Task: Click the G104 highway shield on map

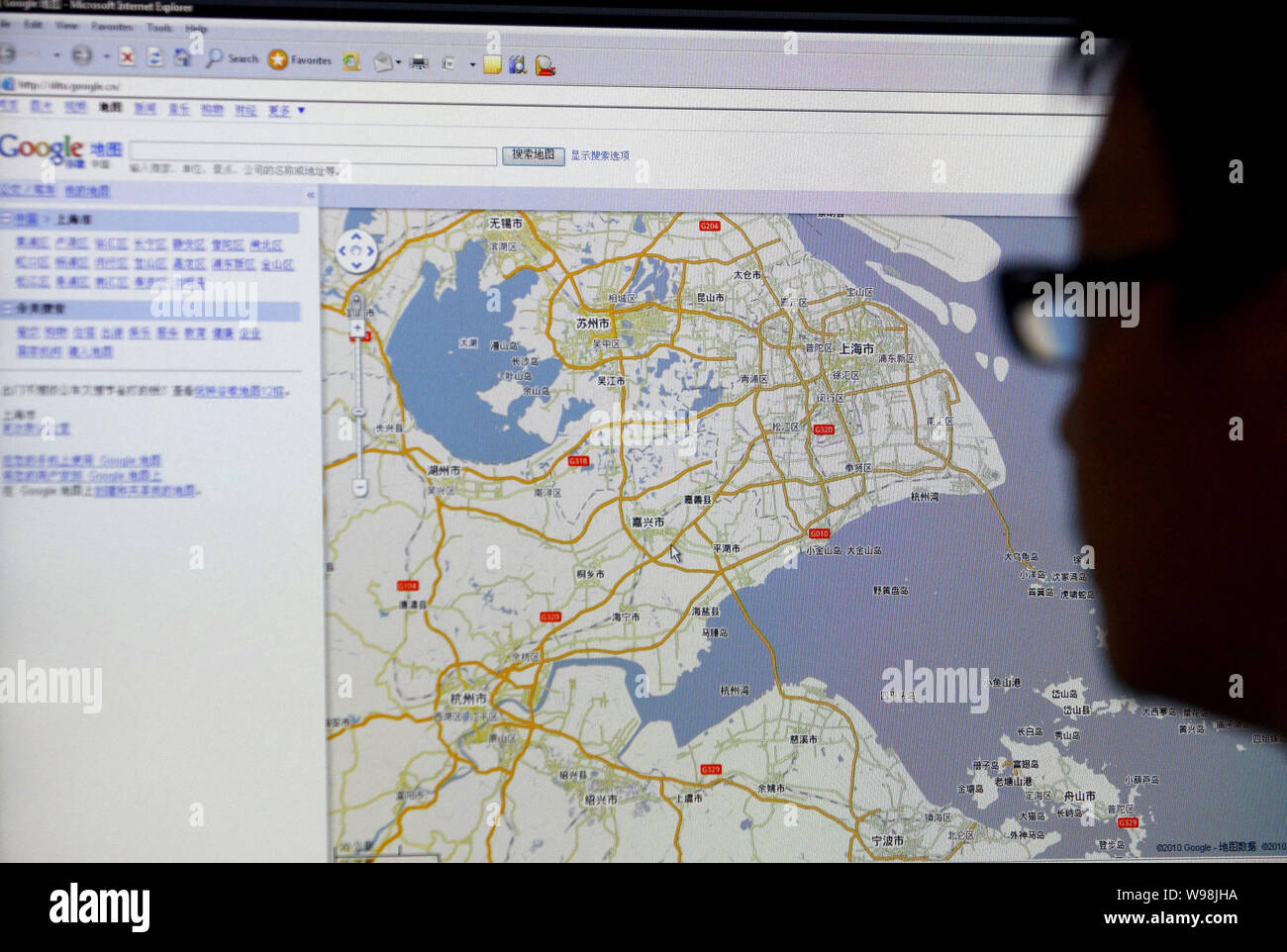Action: pos(408,586)
